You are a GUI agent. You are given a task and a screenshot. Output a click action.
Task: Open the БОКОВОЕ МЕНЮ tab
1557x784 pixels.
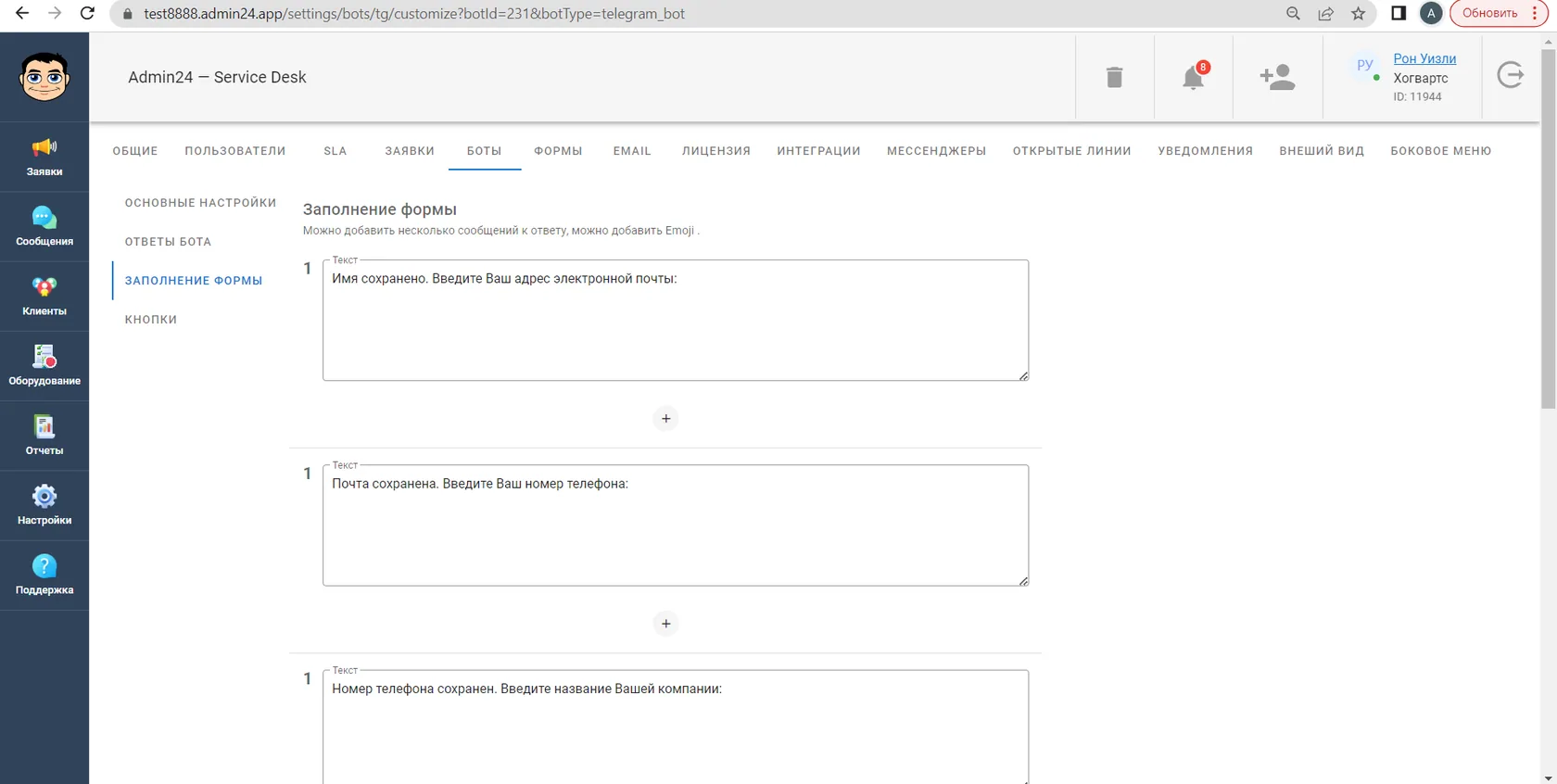[1440, 151]
